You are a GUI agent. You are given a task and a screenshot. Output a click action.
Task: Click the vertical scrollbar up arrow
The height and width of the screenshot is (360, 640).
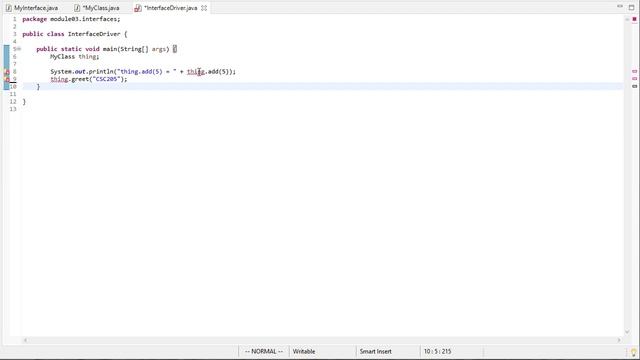(627, 19)
